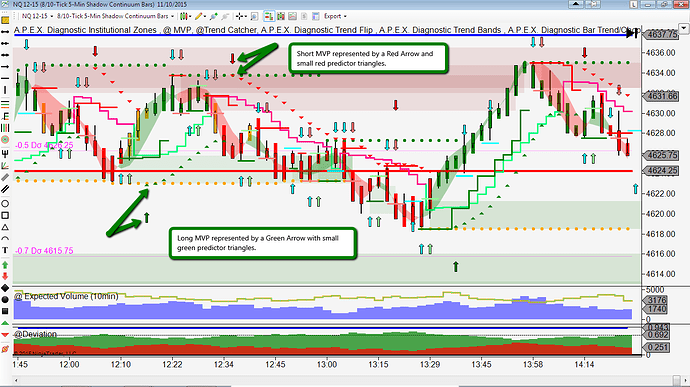Viewport: 690px width, 387px height.
Task: Open the drawing tools pencil menu
Action: 200,16
